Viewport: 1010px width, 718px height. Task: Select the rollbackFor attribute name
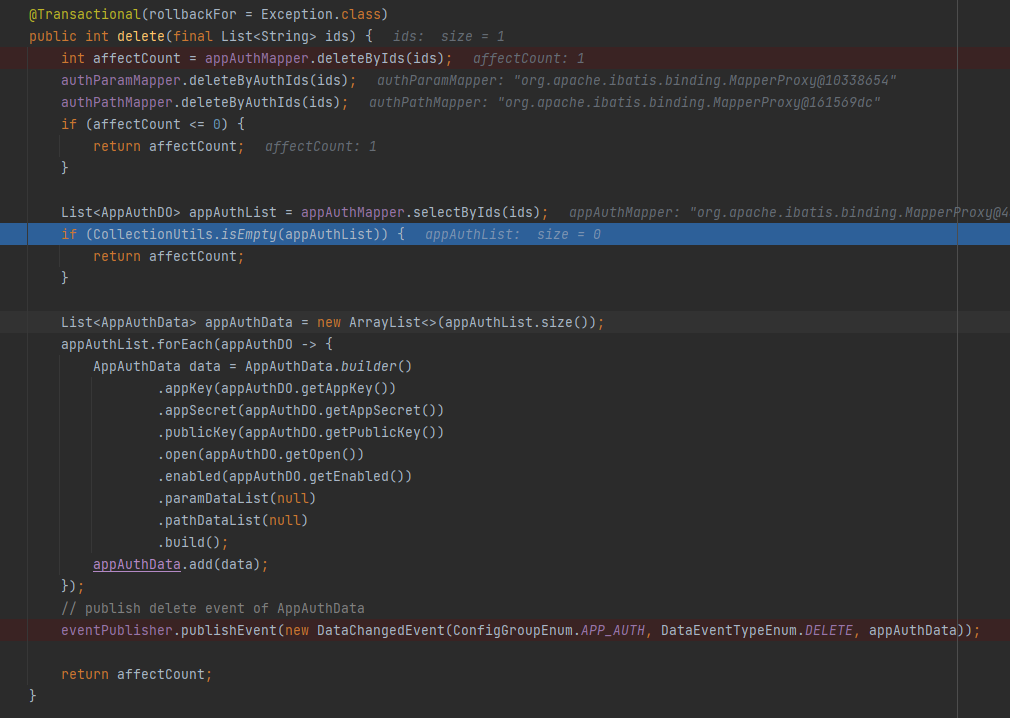[193, 14]
